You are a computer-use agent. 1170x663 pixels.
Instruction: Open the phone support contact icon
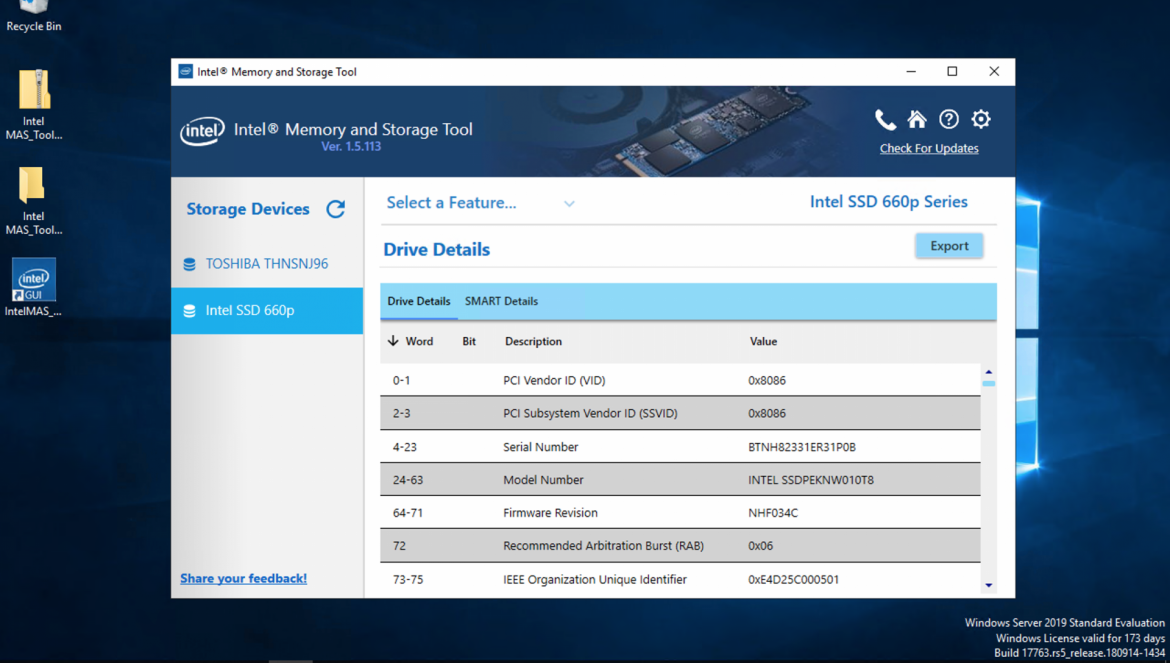(x=885, y=119)
